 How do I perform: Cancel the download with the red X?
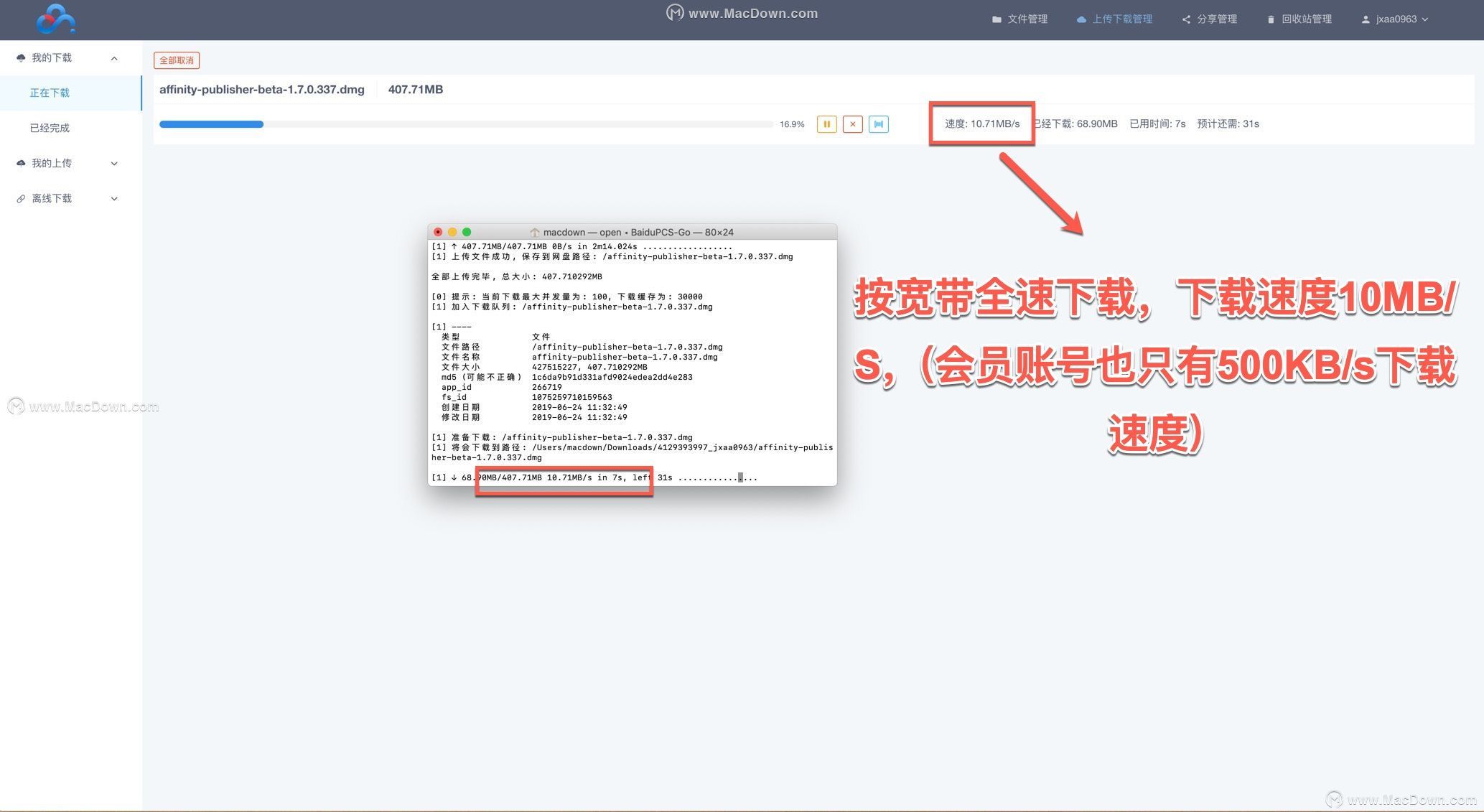(852, 124)
